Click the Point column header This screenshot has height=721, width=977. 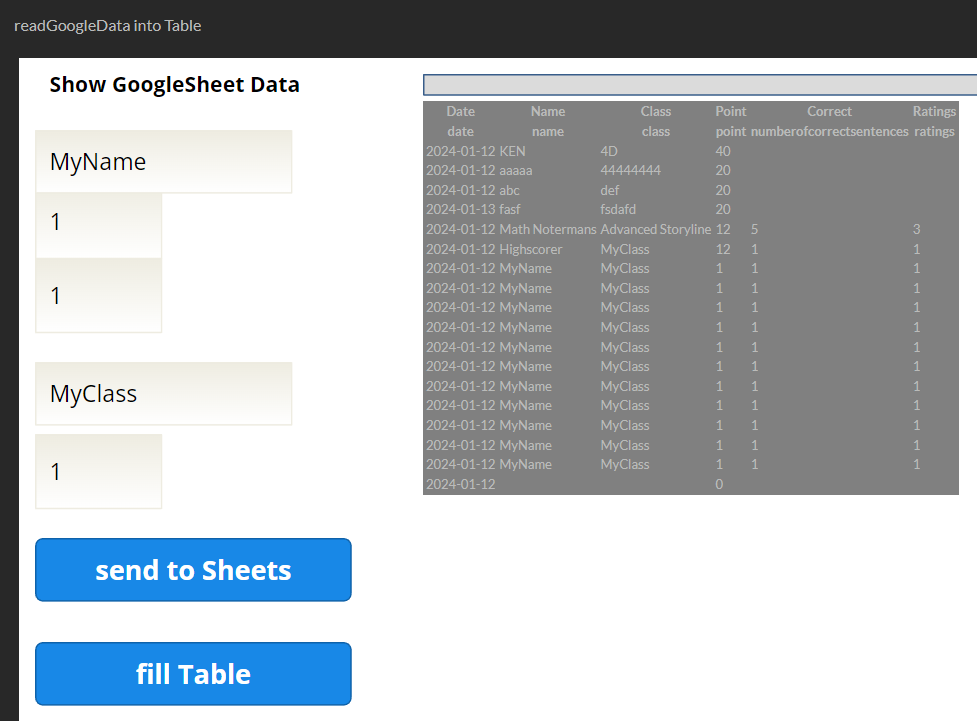tap(730, 111)
